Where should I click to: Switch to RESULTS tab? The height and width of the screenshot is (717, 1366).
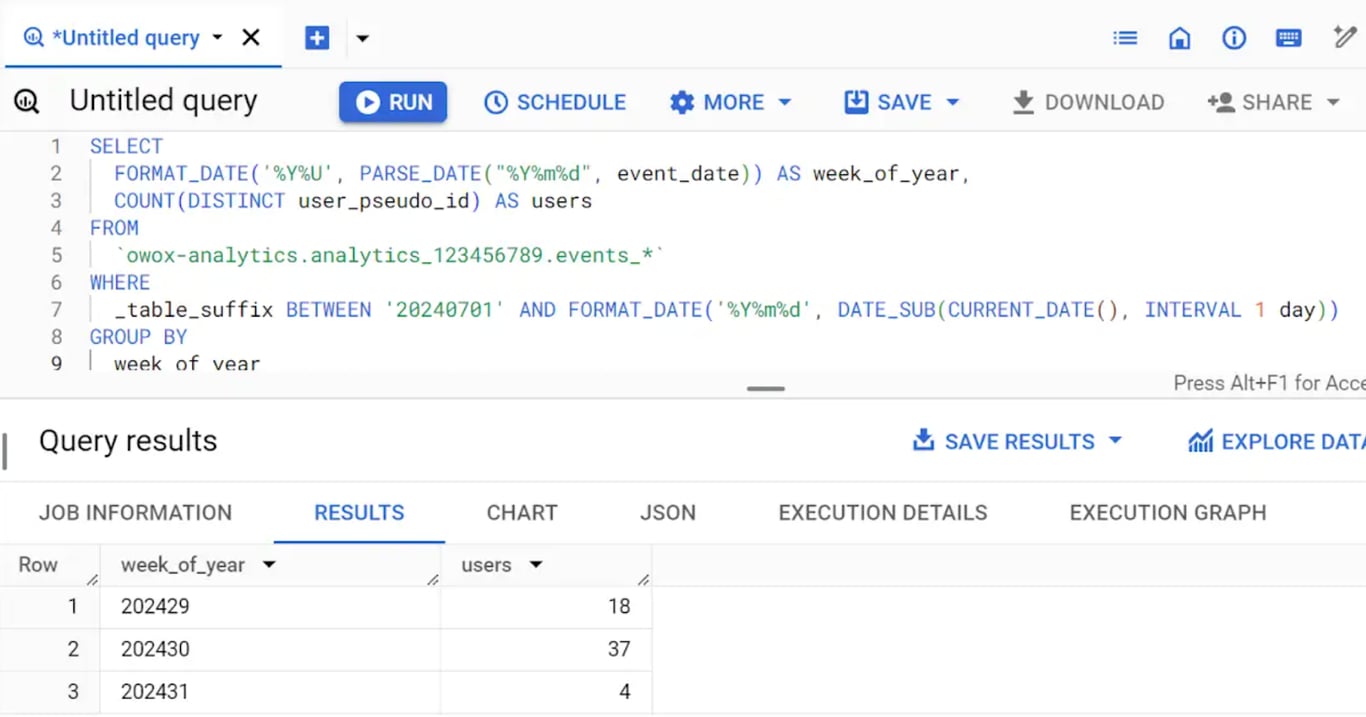pos(359,513)
